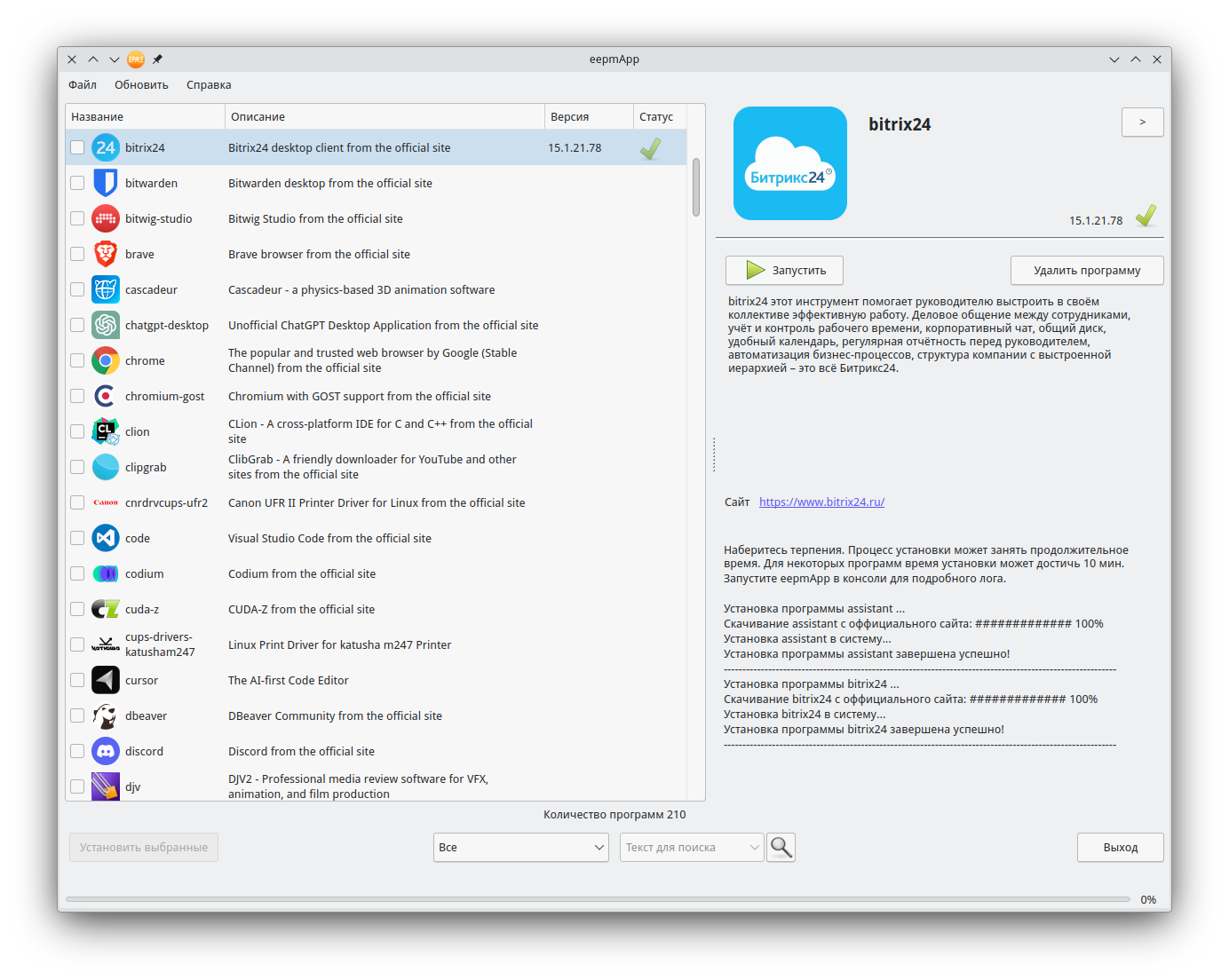The height and width of the screenshot is (980, 1229).
Task: Click the Запустить button
Action: [x=784, y=270]
